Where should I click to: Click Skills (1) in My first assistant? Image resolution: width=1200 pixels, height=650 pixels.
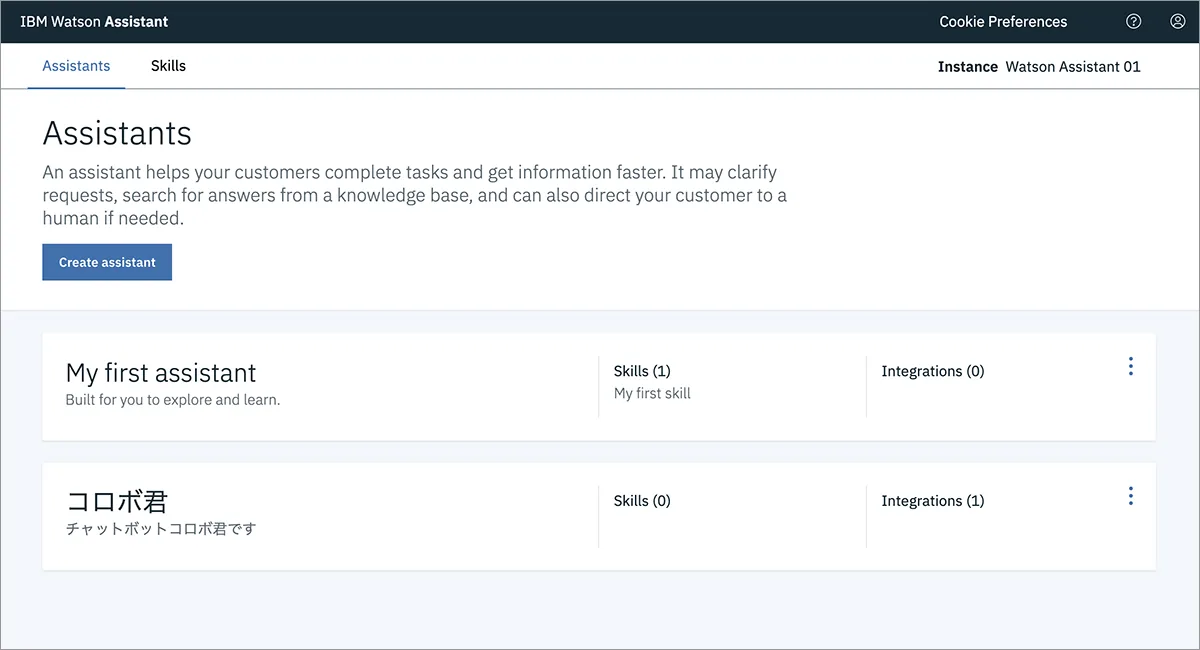click(642, 371)
